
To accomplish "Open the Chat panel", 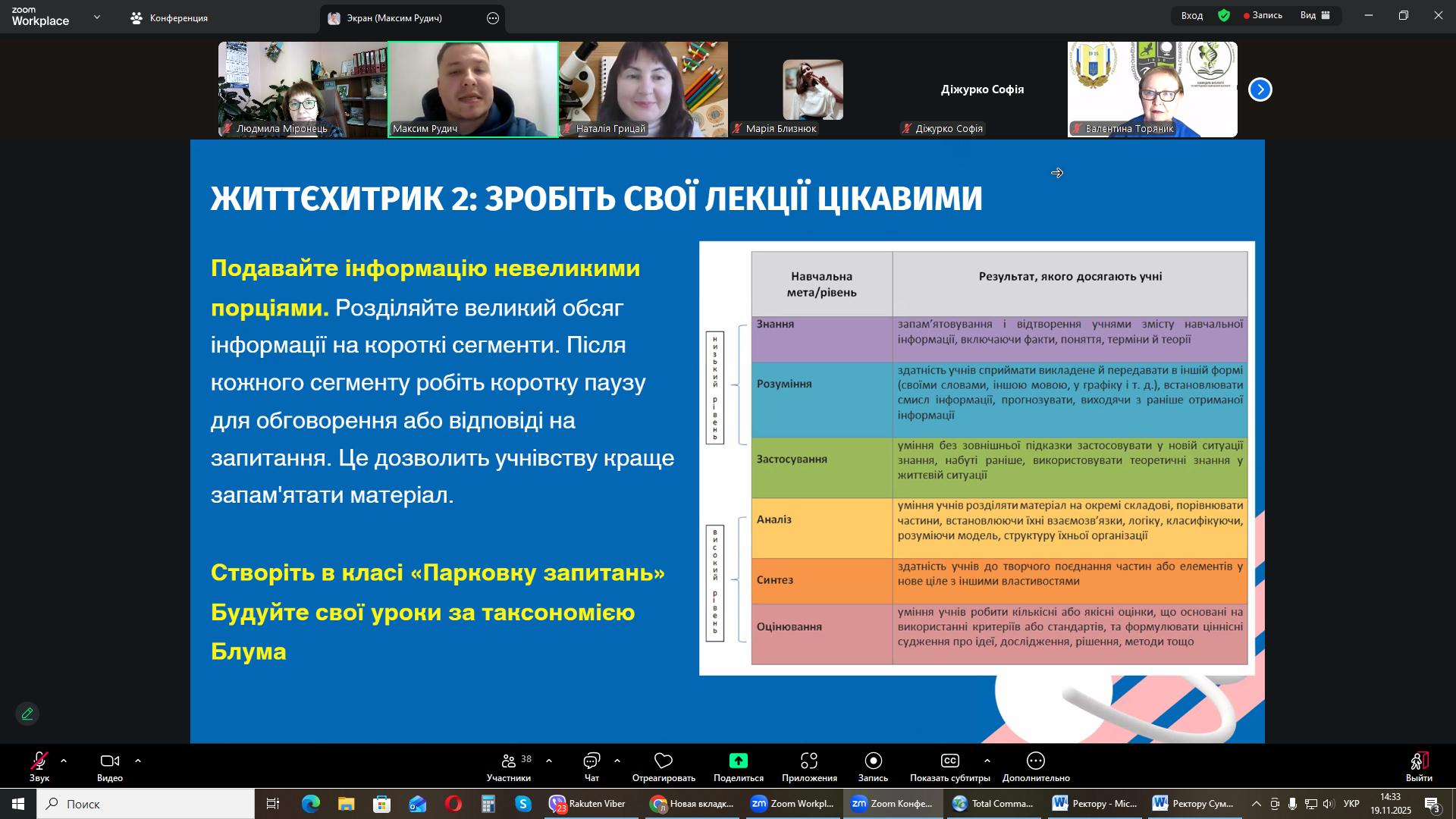I will (591, 761).
